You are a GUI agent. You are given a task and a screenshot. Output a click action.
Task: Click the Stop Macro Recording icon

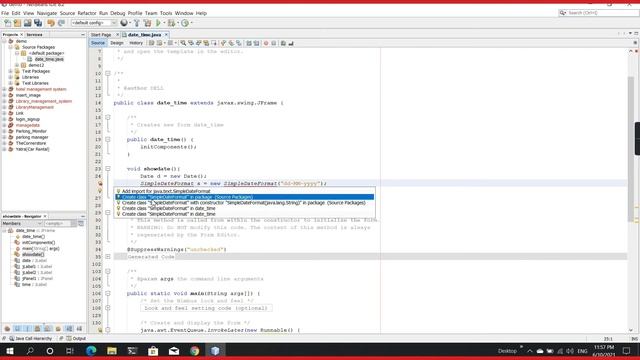[273, 43]
